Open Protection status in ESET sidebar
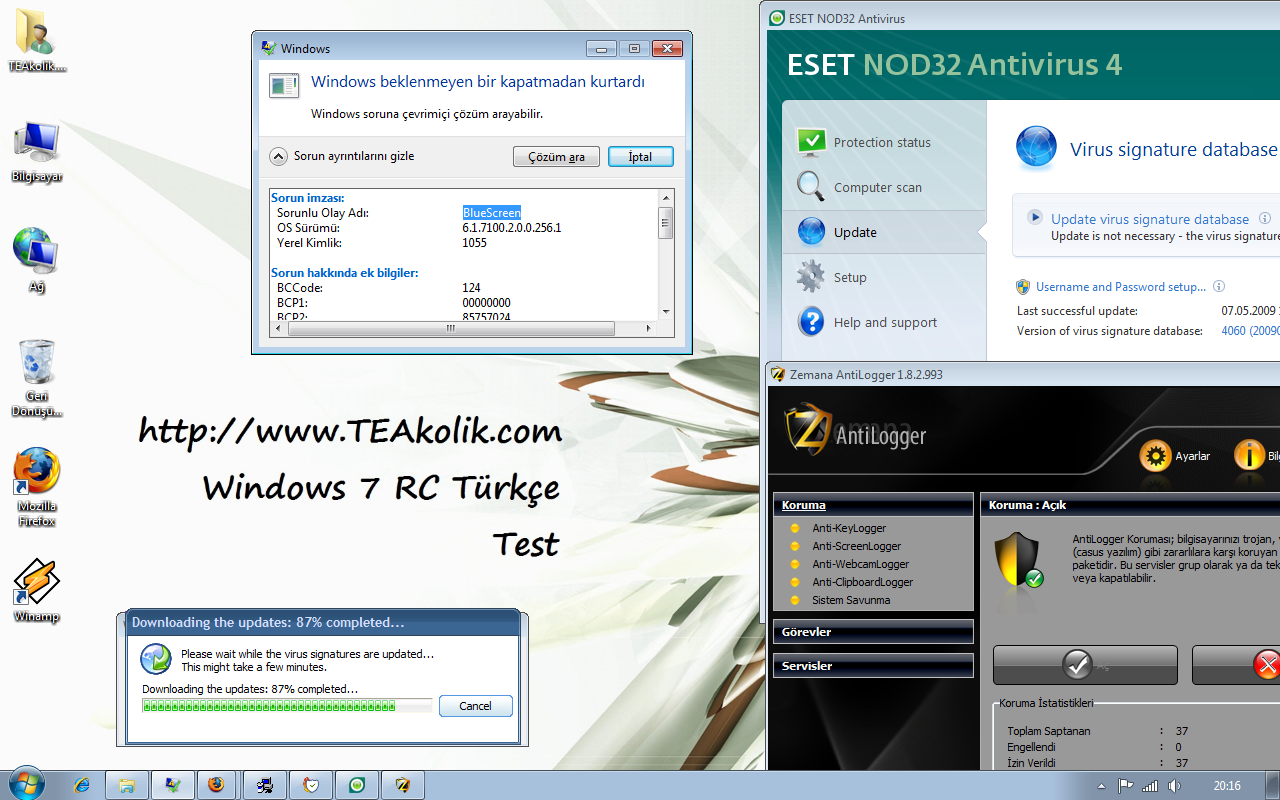This screenshot has height=800, width=1280. click(x=884, y=142)
